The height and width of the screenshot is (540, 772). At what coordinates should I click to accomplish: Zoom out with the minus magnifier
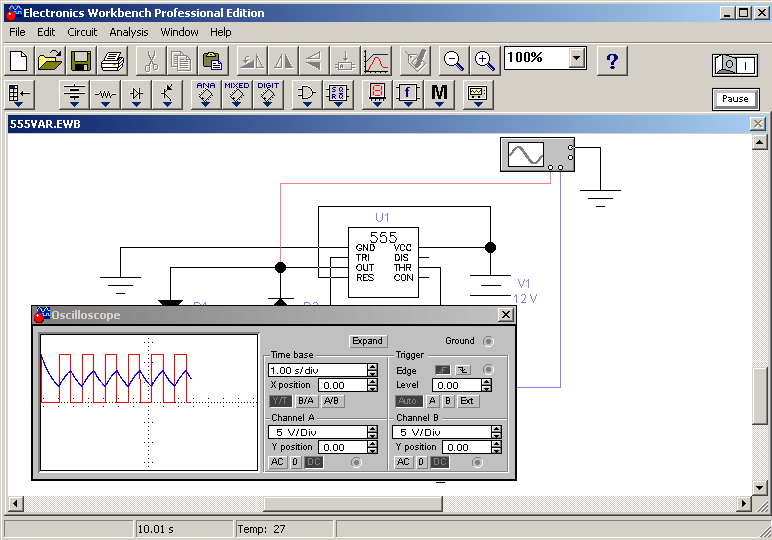point(453,61)
